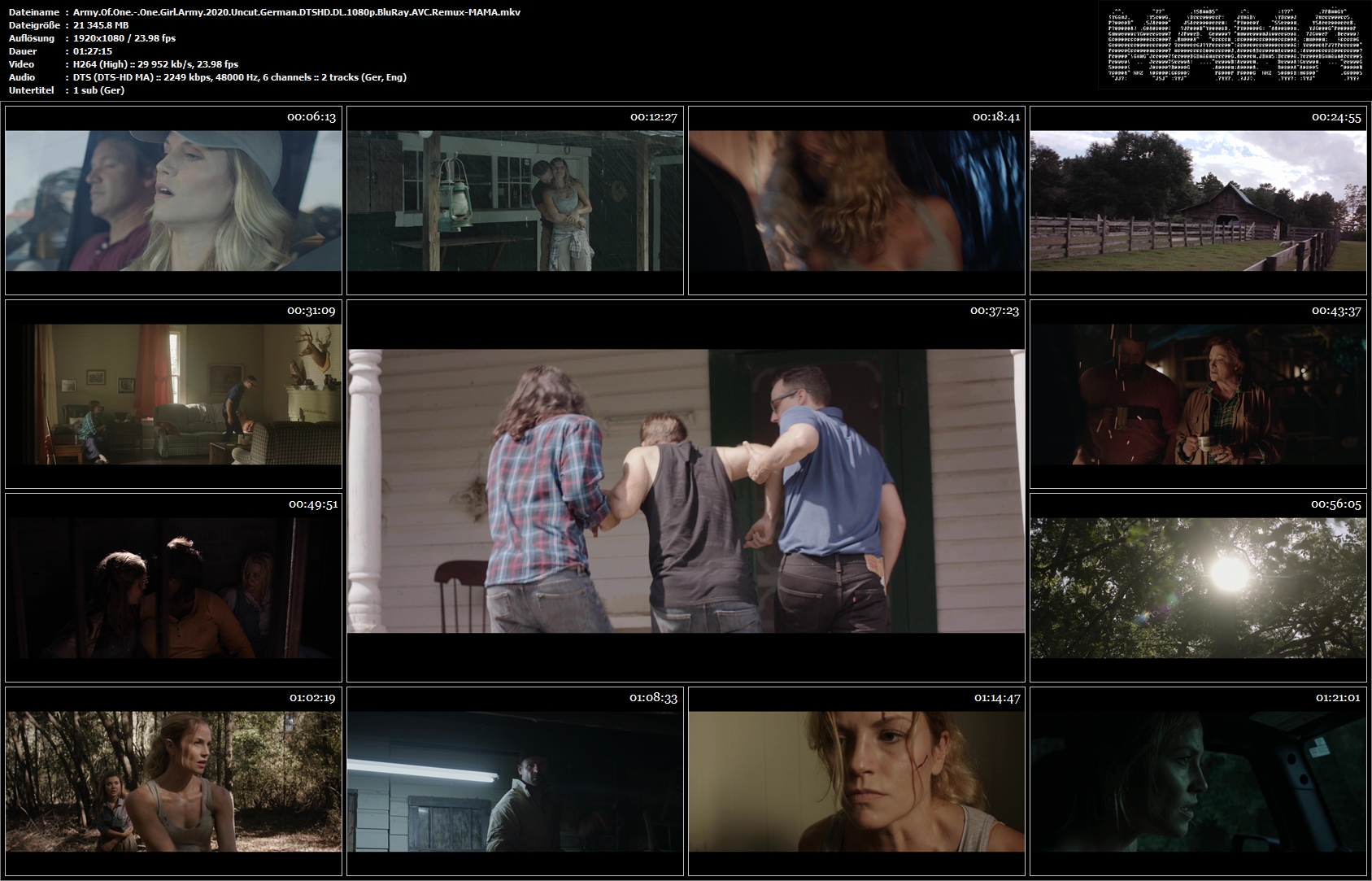Click the resolution value 1920x1080 / 23.98 fps
This screenshot has width=1372, height=881.
click(124, 38)
